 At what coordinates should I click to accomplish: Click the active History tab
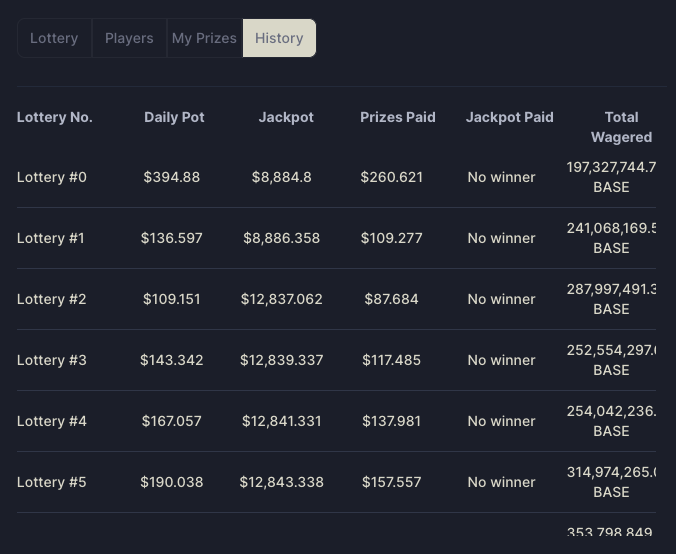[x=279, y=38]
